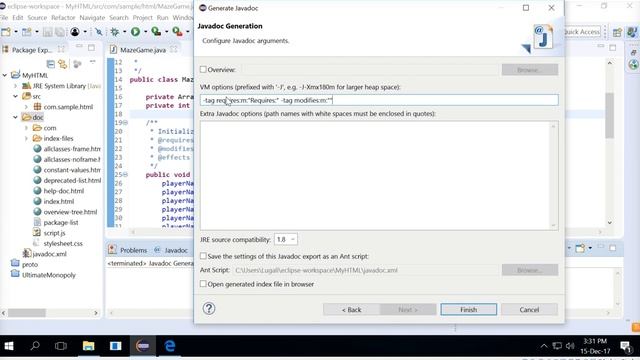Click the volume icon in system tray
640x360 pixels.
pyautogui.click(x=570, y=346)
